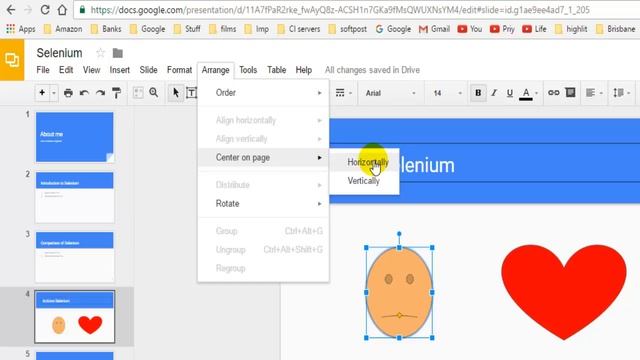The height and width of the screenshot is (360, 640).
Task: Expand the Order submenu
Action: (263, 93)
